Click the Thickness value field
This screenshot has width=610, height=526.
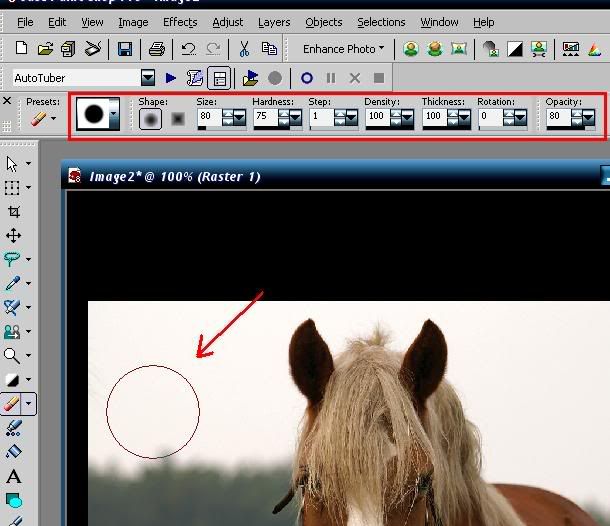(x=435, y=116)
